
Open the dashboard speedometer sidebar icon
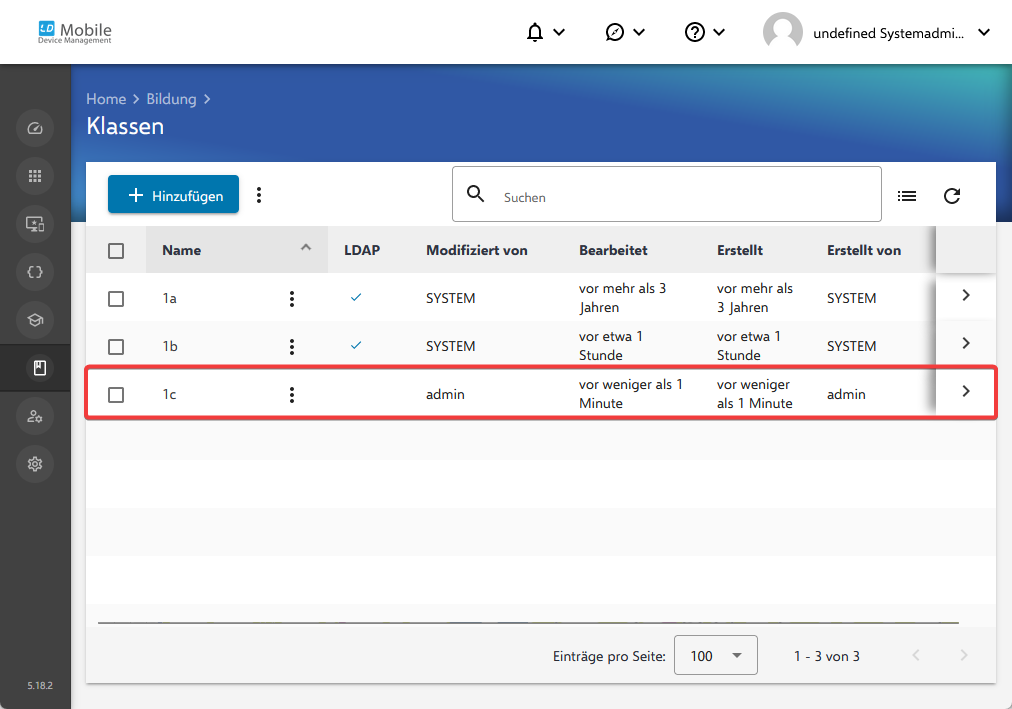coord(35,128)
